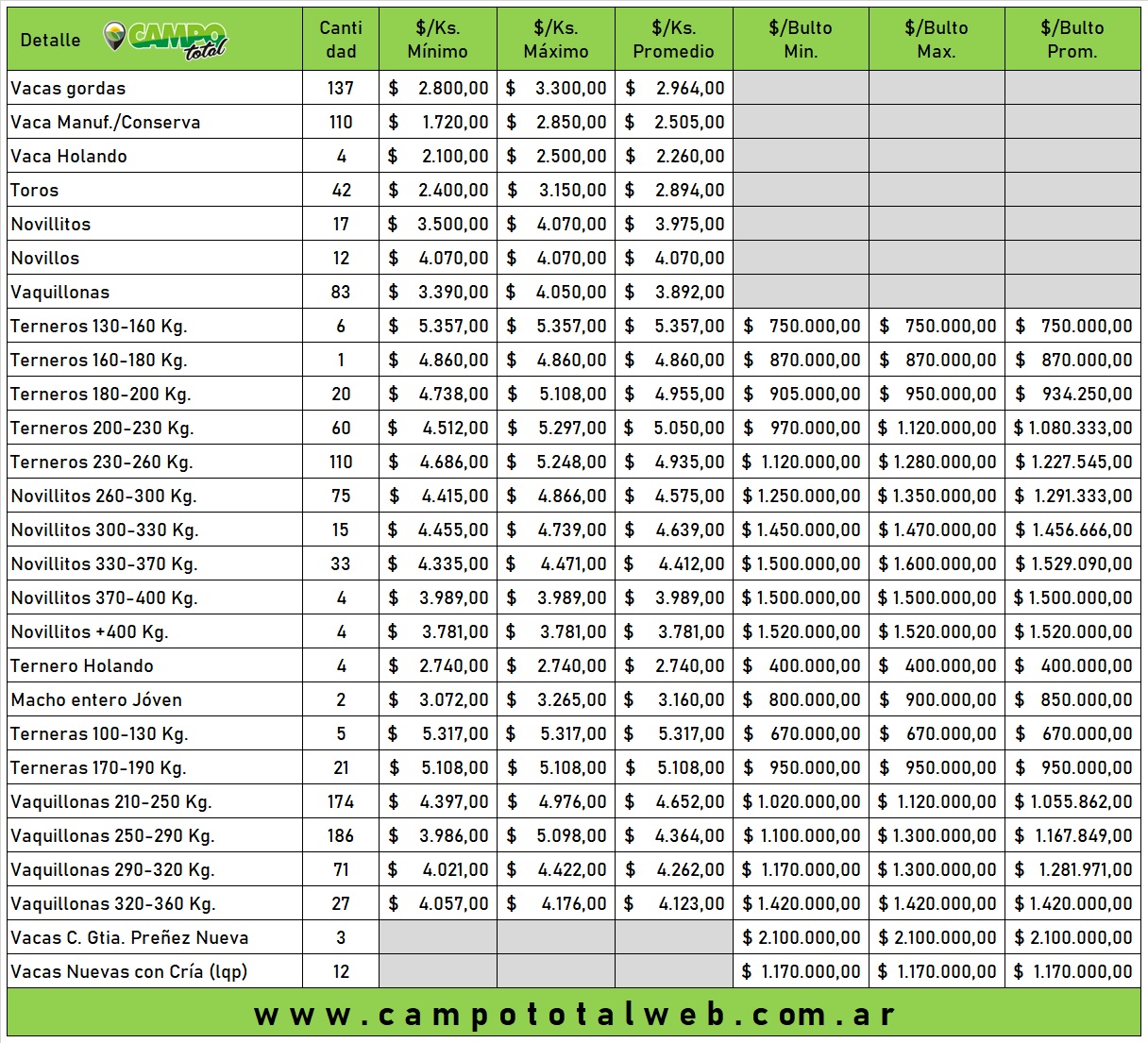The image size is (1148, 1043).
Task: Select the $/Bulto Max. column header
Action: (x=937, y=40)
